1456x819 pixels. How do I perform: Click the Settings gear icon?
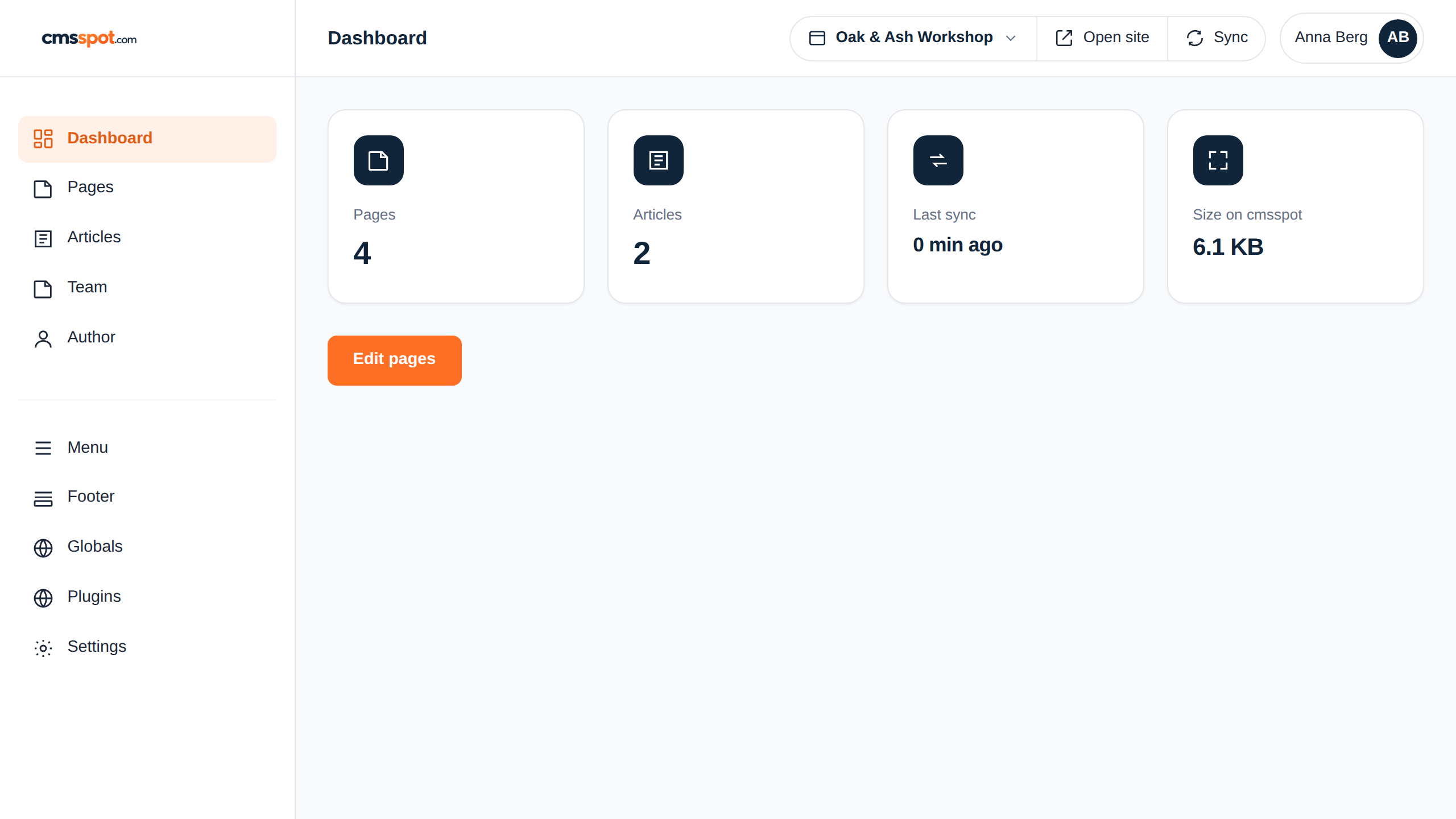pyautogui.click(x=43, y=648)
